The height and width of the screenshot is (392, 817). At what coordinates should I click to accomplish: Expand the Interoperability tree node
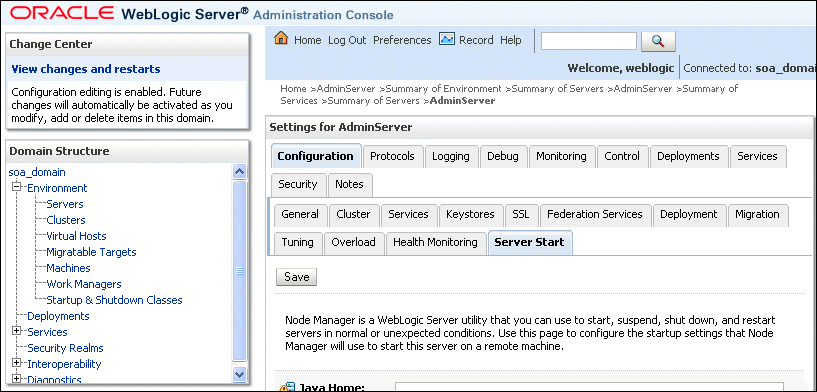[17, 363]
